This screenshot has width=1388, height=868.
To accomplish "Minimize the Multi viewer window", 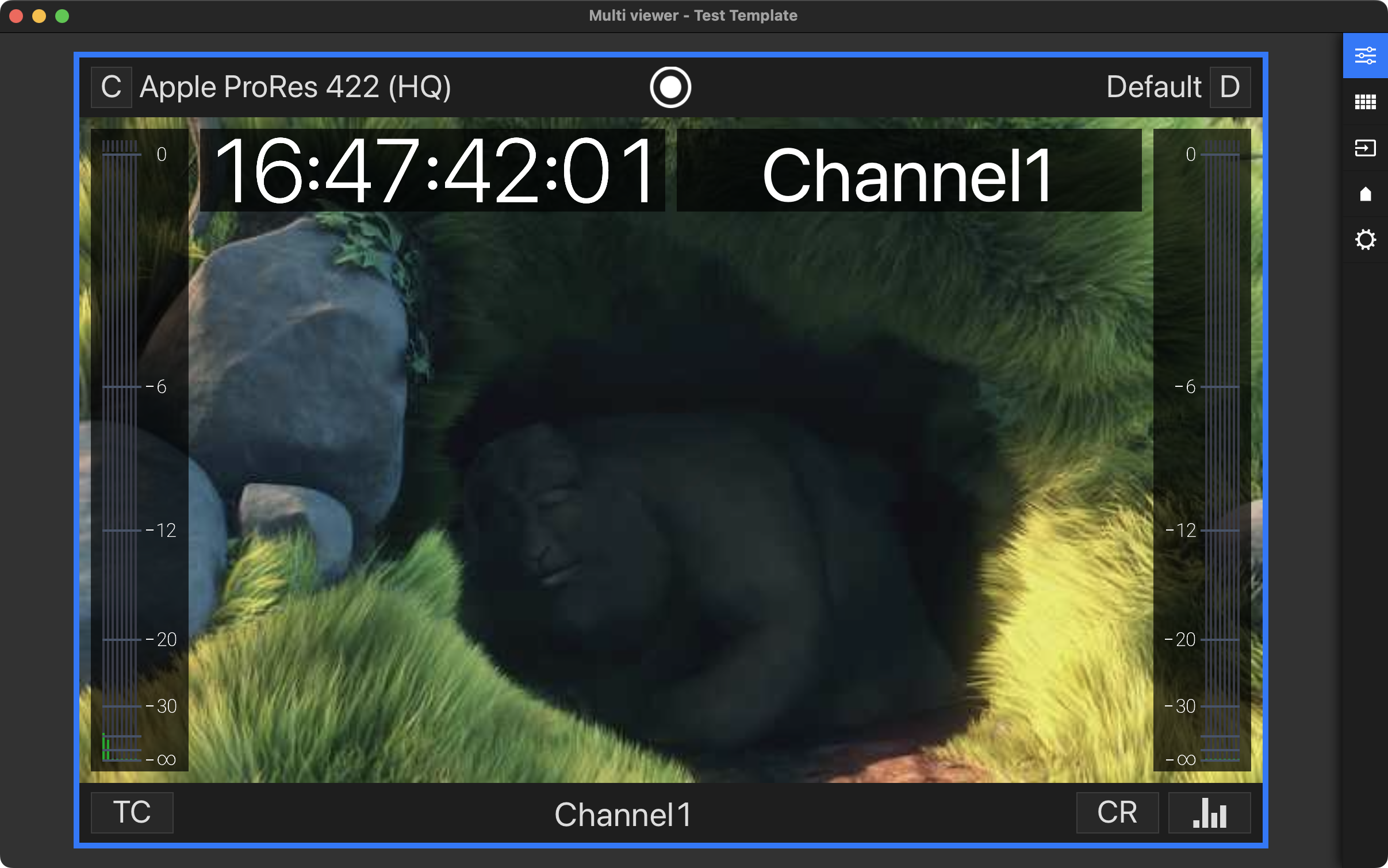I will click(39, 16).
